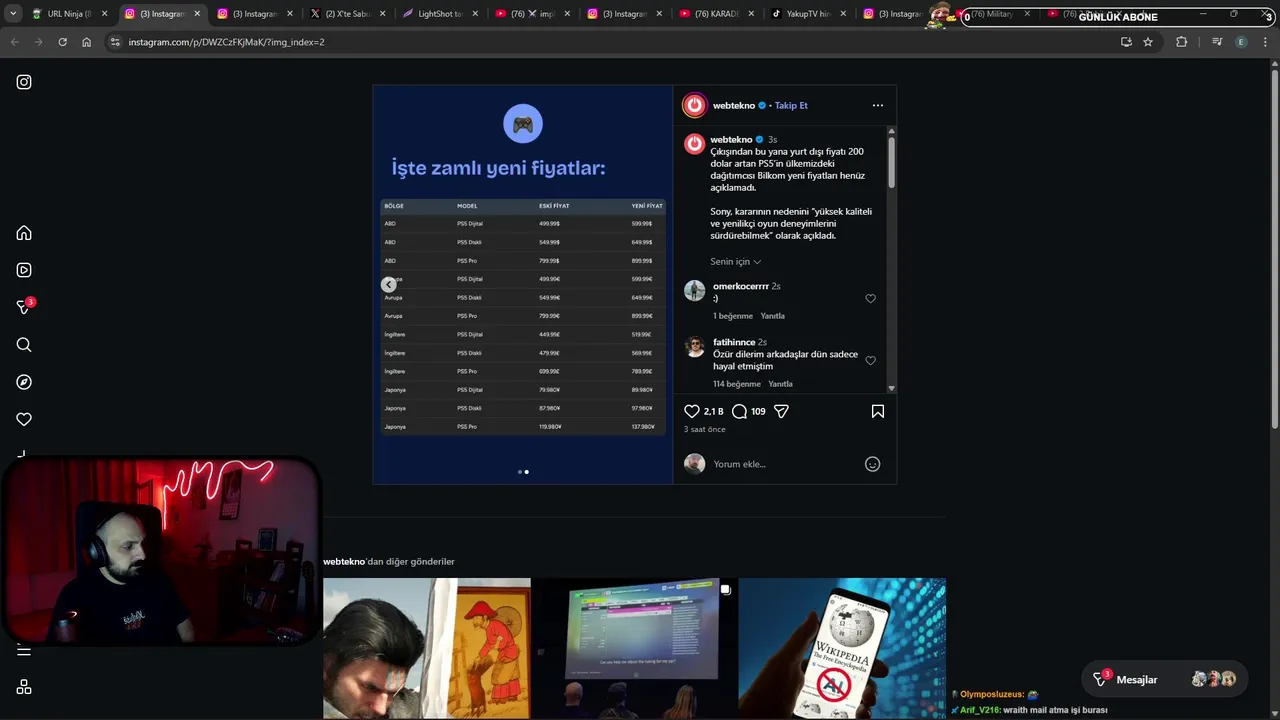Follow webtekno via Takip Et
The height and width of the screenshot is (720, 1280).
791,105
